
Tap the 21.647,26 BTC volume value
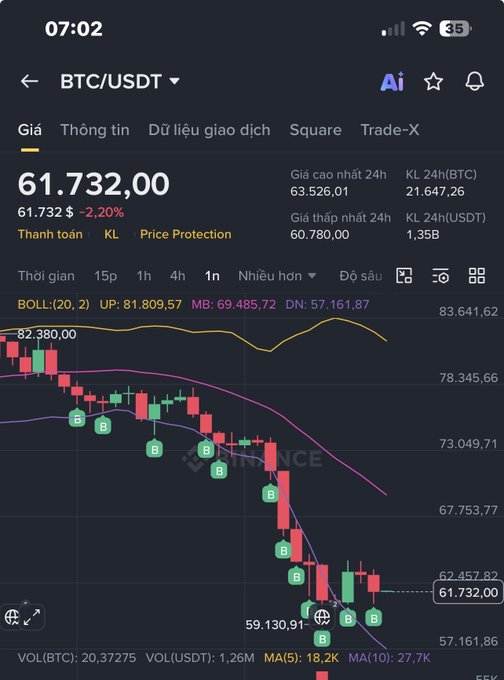point(435,191)
